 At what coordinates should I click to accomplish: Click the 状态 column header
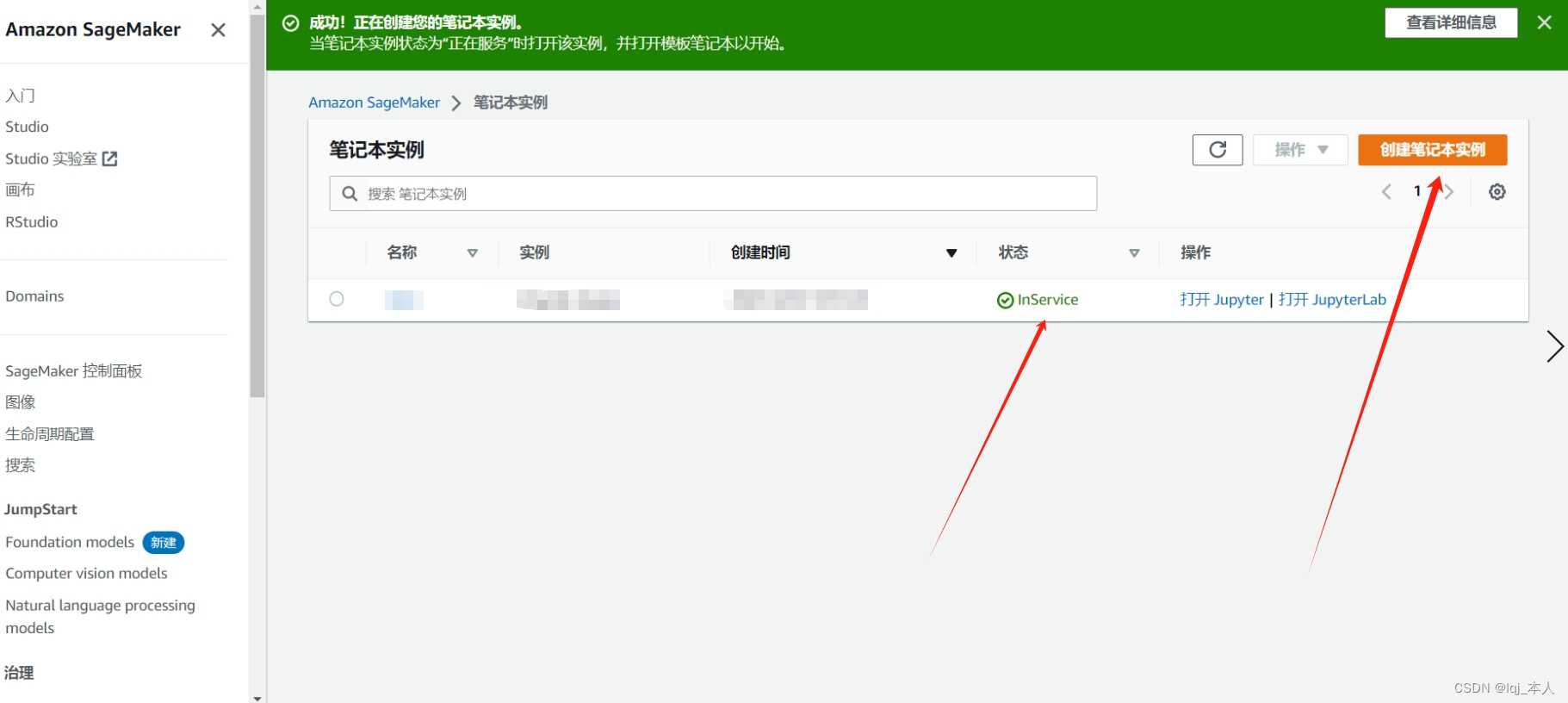click(1013, 252)
